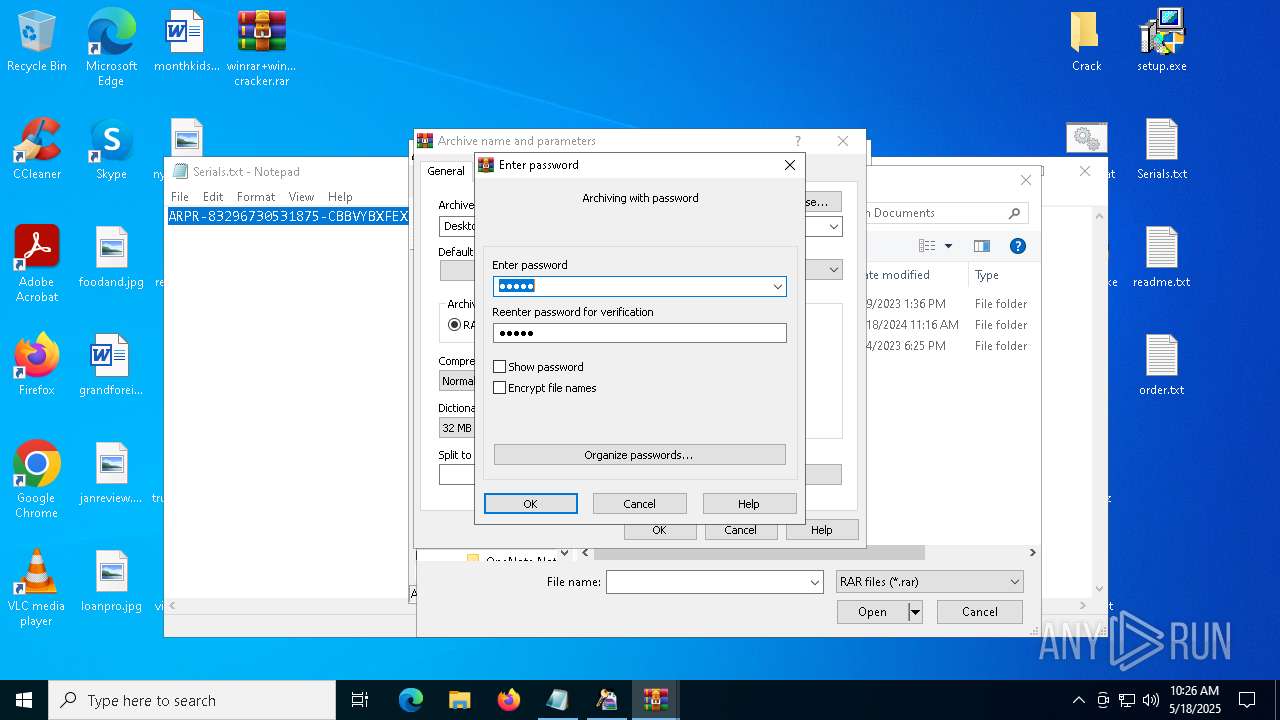Click Help in Archive name and parameters
The width and height of the screenshot is (1280, 720).
click(x=822, y=530)
